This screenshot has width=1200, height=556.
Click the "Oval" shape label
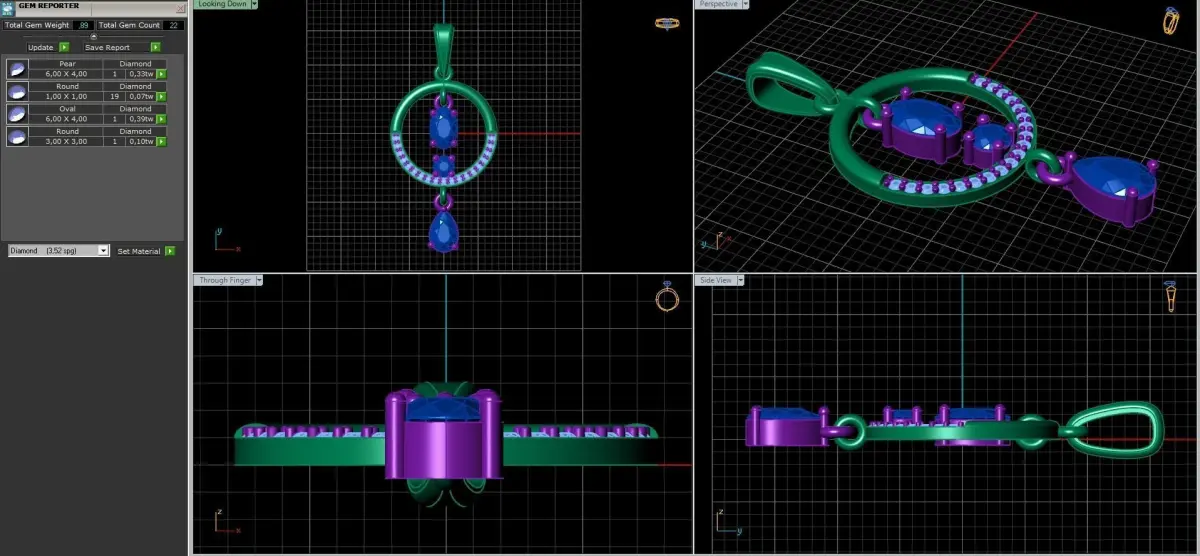[x=67, y=109]
